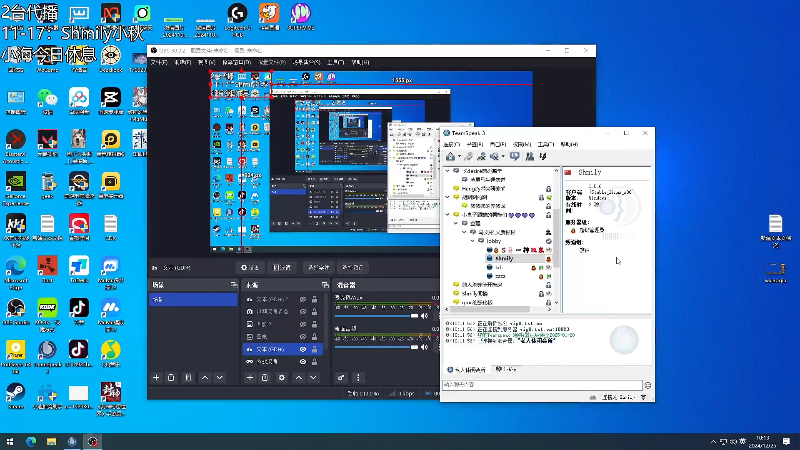
Task: Delete selected source with the sources trash icon
Action: click(x=265, y=378)
